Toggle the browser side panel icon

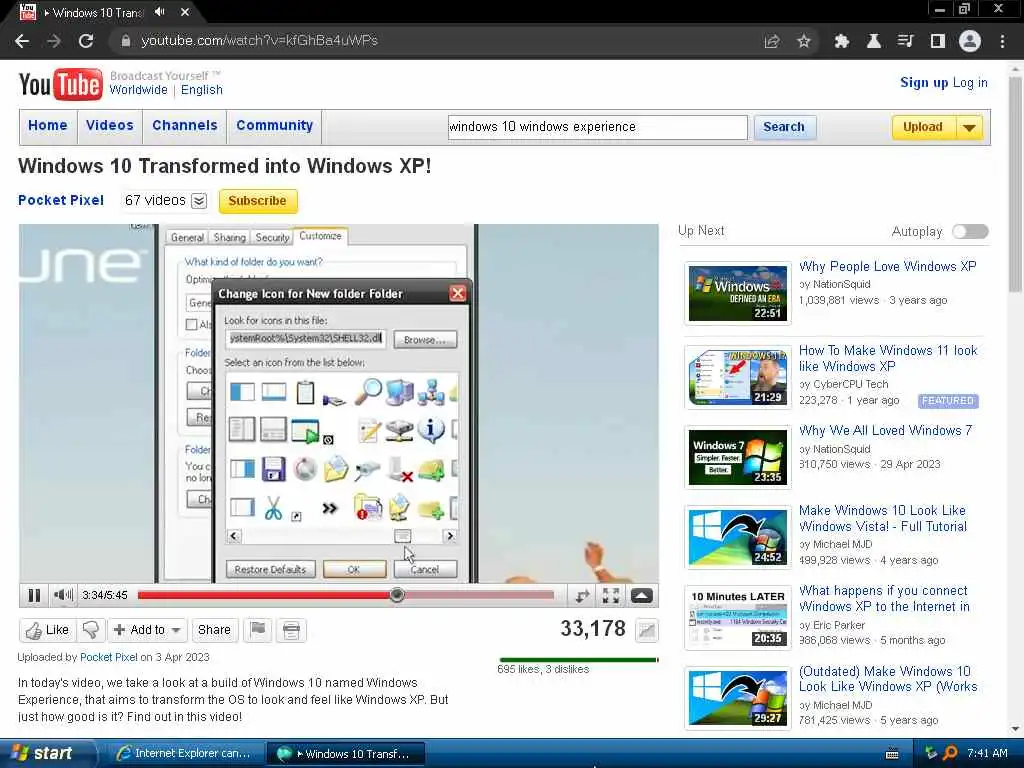(x=938, y=41)
